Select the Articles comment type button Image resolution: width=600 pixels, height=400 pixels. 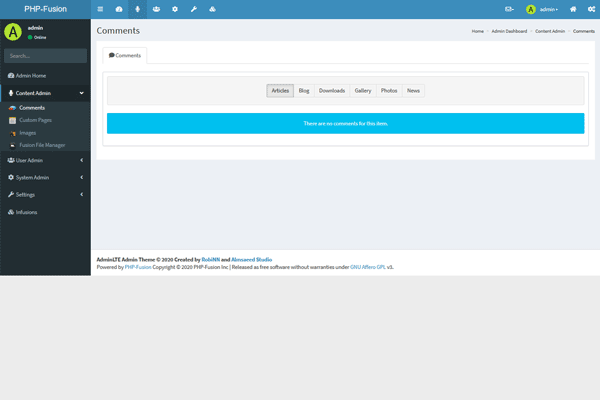coord(280,91)
